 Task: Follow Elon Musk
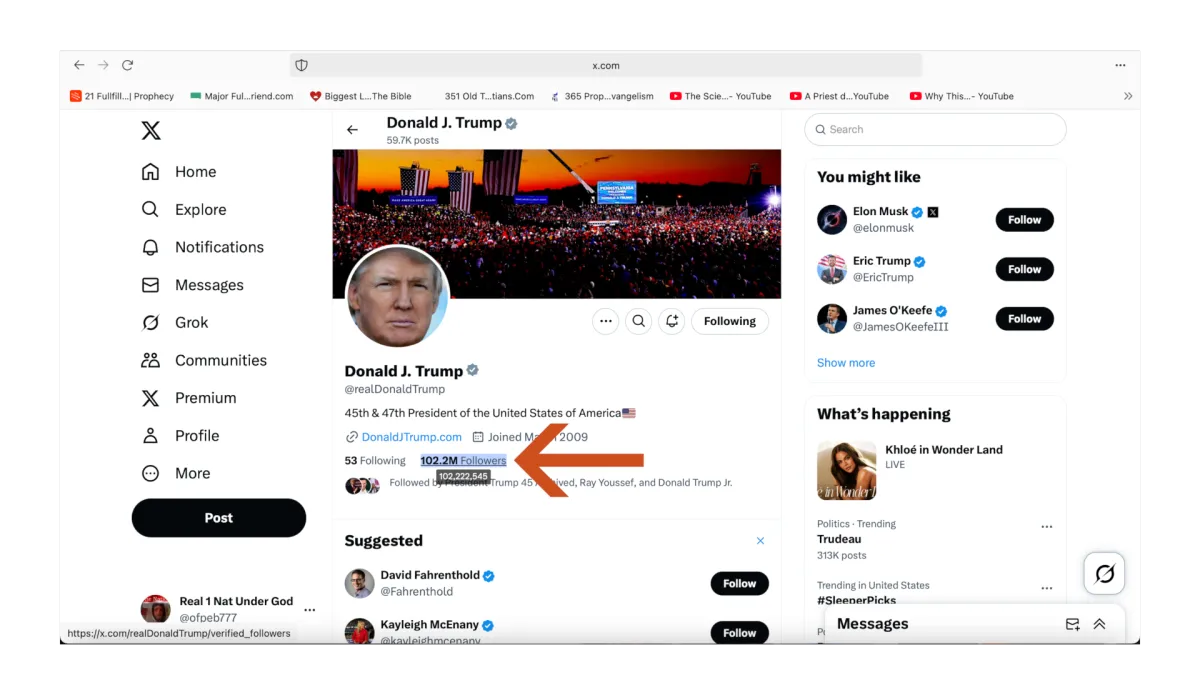(x=1024, y=220)
